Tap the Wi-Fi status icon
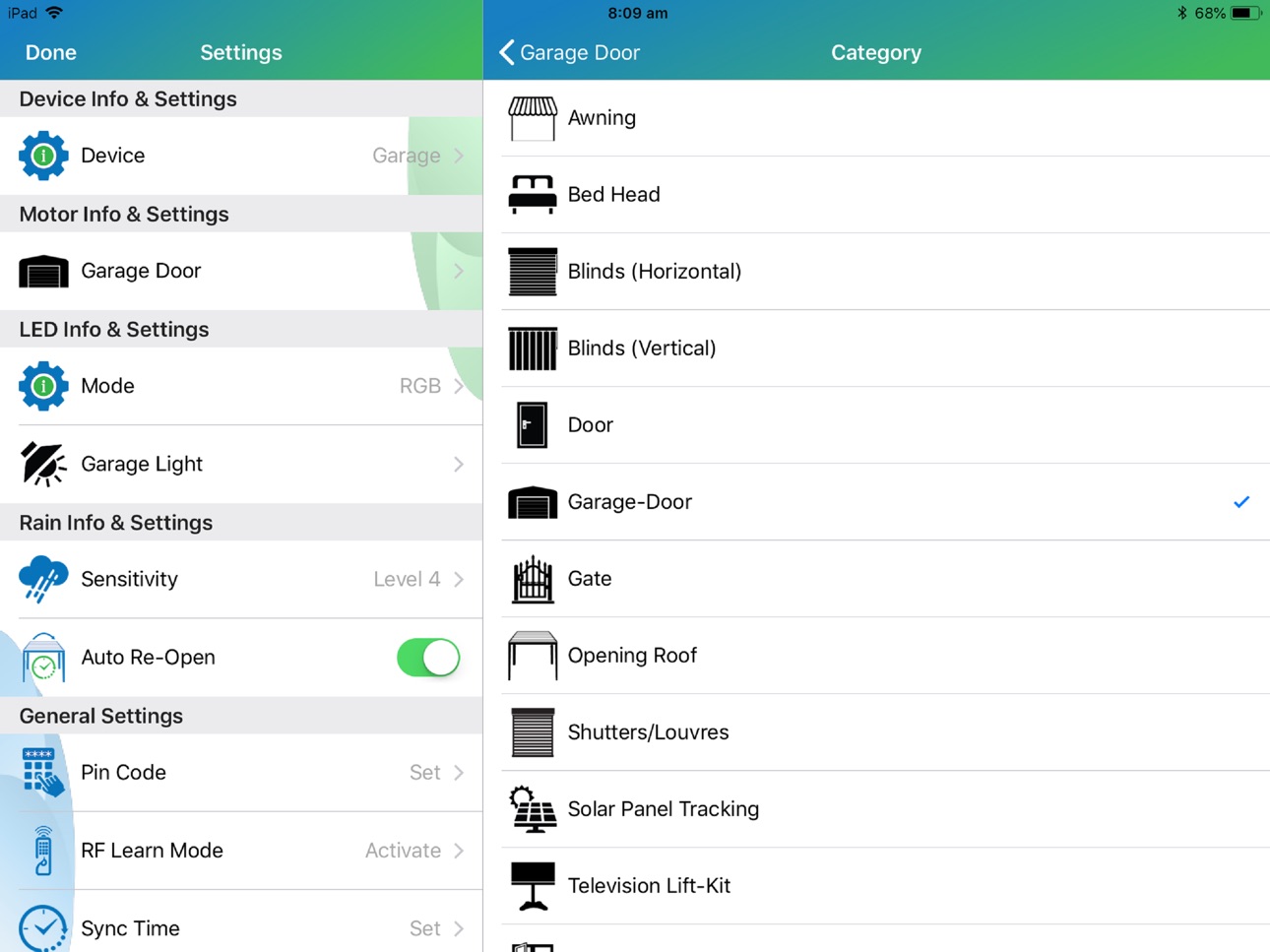This screenshot has height=952, width=1270. pyautogui.click(x=54, y=13)
